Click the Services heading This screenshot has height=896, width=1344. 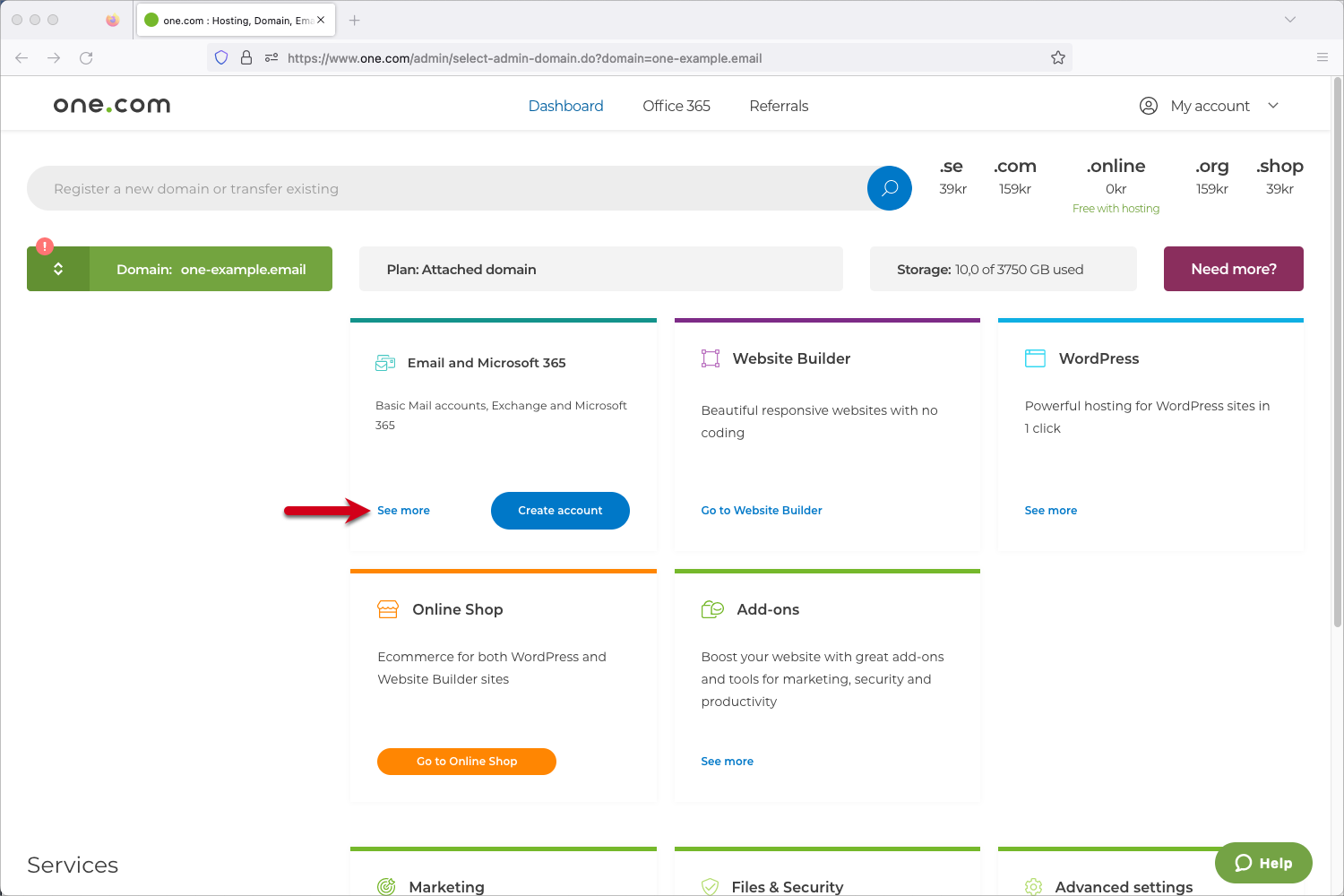pos(73,865)
